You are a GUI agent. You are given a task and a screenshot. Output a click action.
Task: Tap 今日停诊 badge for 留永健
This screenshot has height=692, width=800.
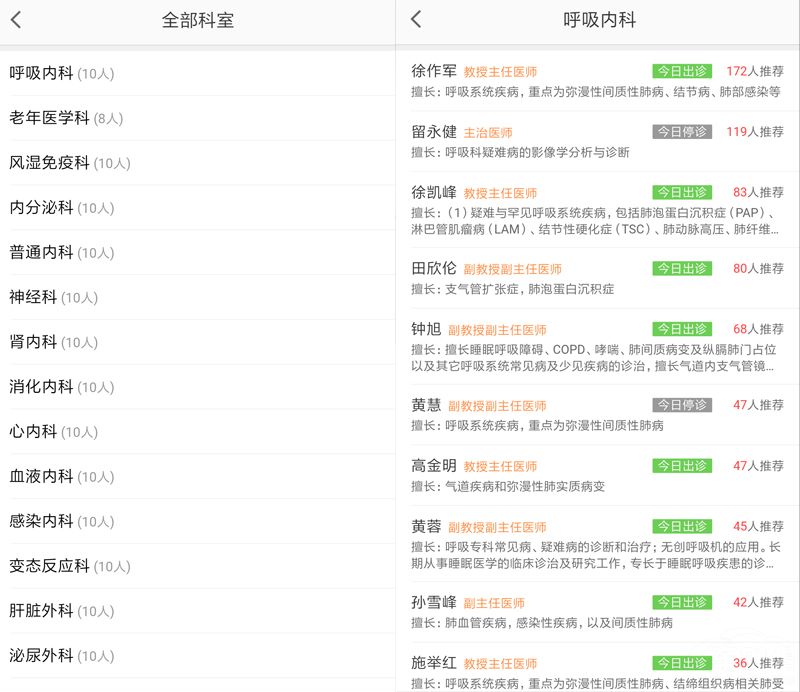tap(682, 132)
